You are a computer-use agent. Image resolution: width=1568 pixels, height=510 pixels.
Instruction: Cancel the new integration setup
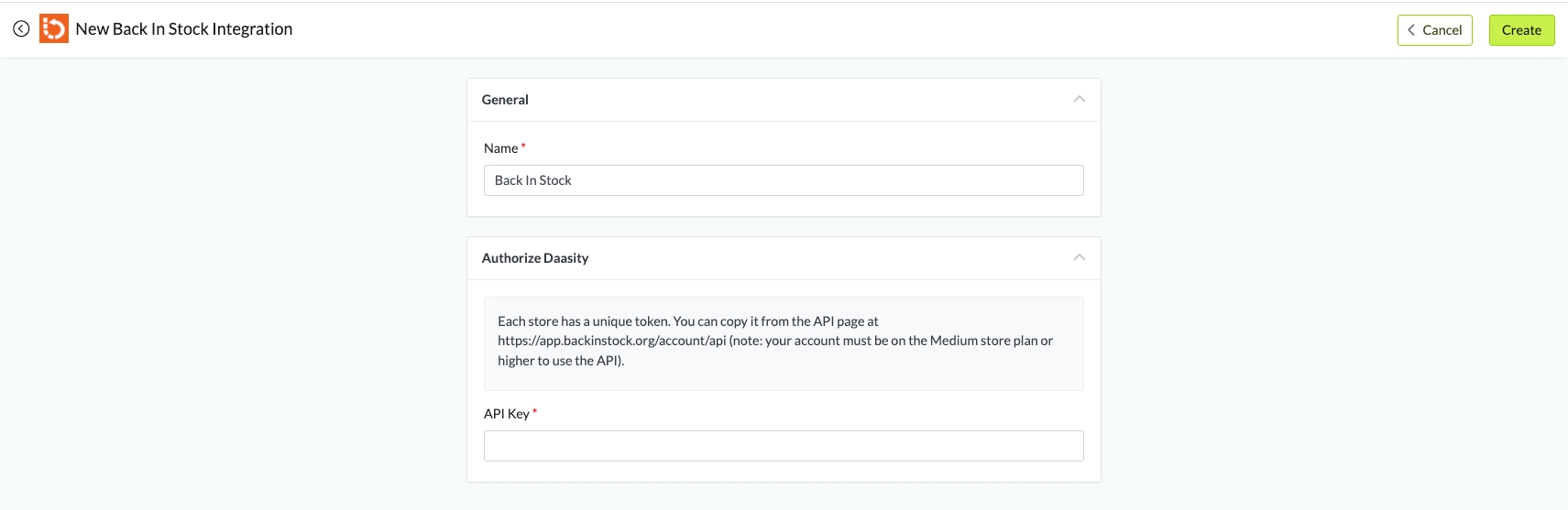(x=1434, y=30)
